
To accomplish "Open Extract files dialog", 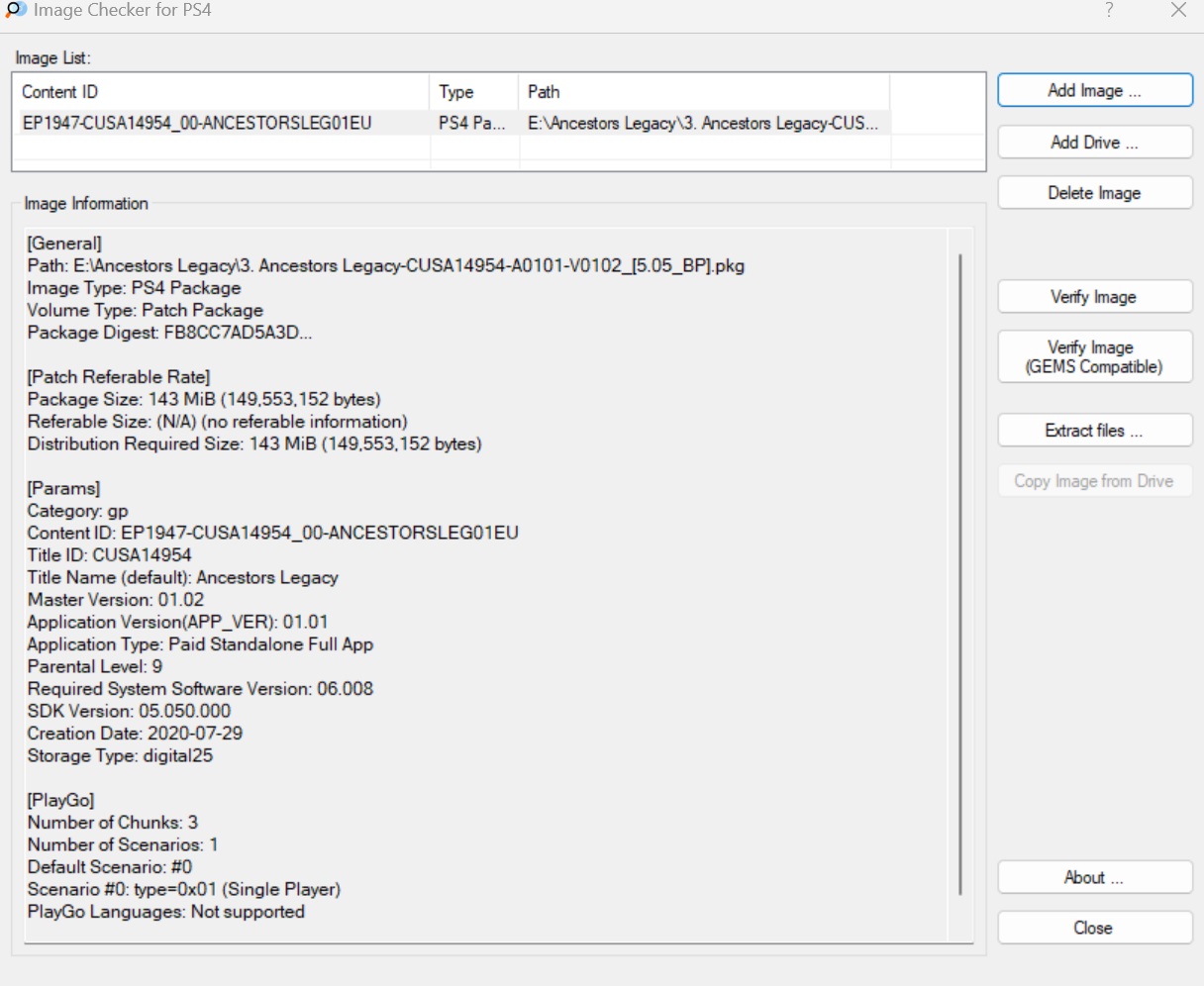I will pyautogui.click(x=1094, y=431).
